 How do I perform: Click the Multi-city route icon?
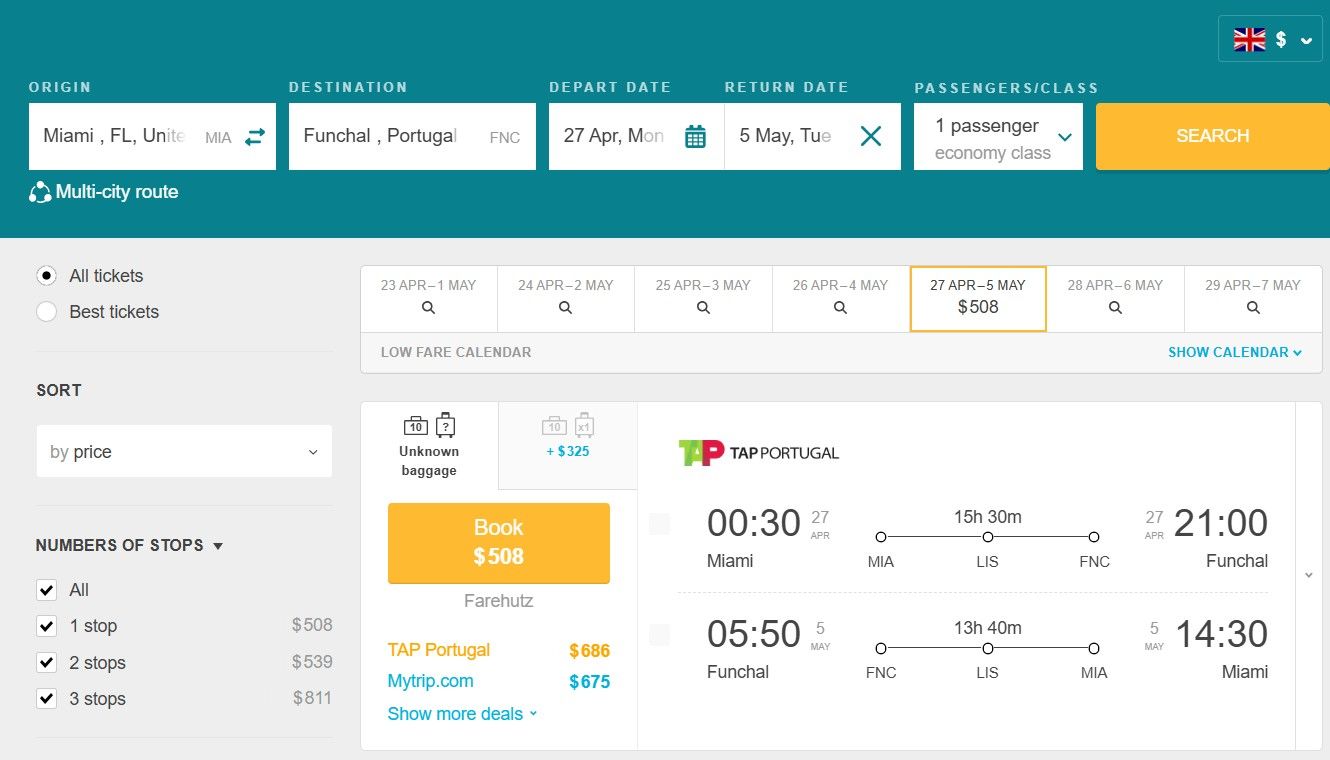(40, 192)
